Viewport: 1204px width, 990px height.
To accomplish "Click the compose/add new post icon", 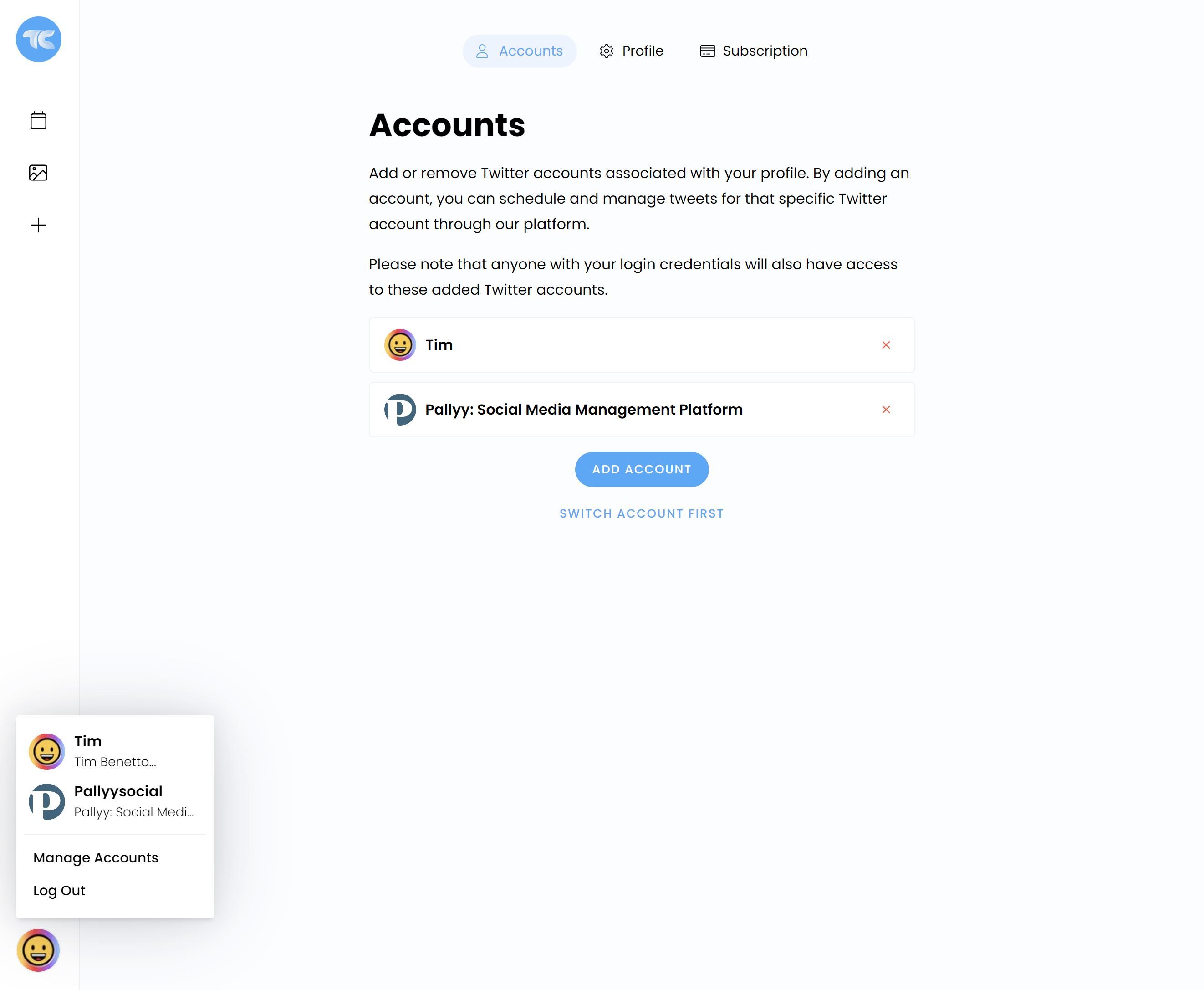I will [x=38, y=225].
